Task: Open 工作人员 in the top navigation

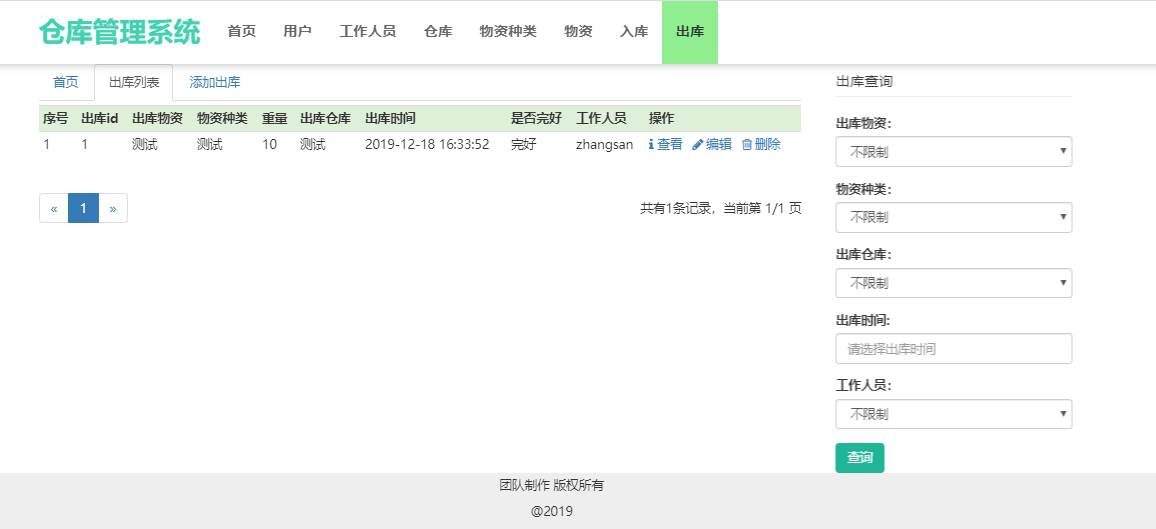Action: tap(367, 32)
